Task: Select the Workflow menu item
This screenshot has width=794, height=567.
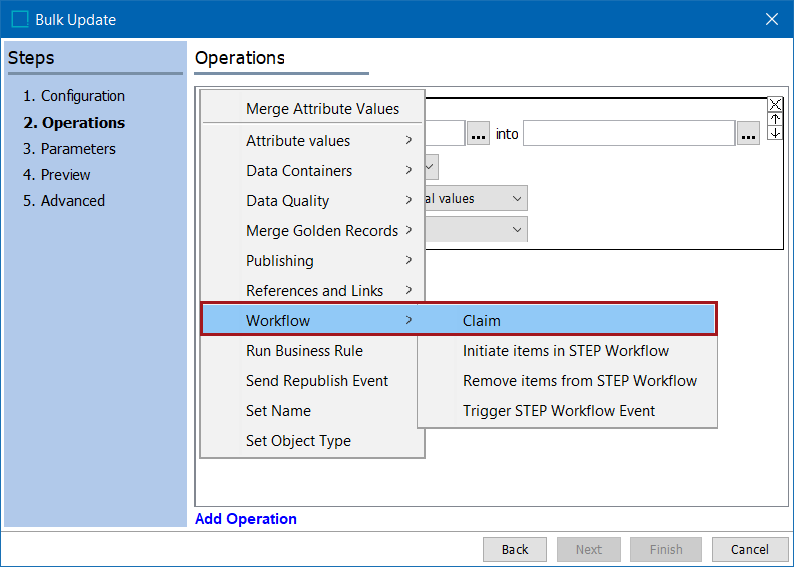Action: coord(309,320)
